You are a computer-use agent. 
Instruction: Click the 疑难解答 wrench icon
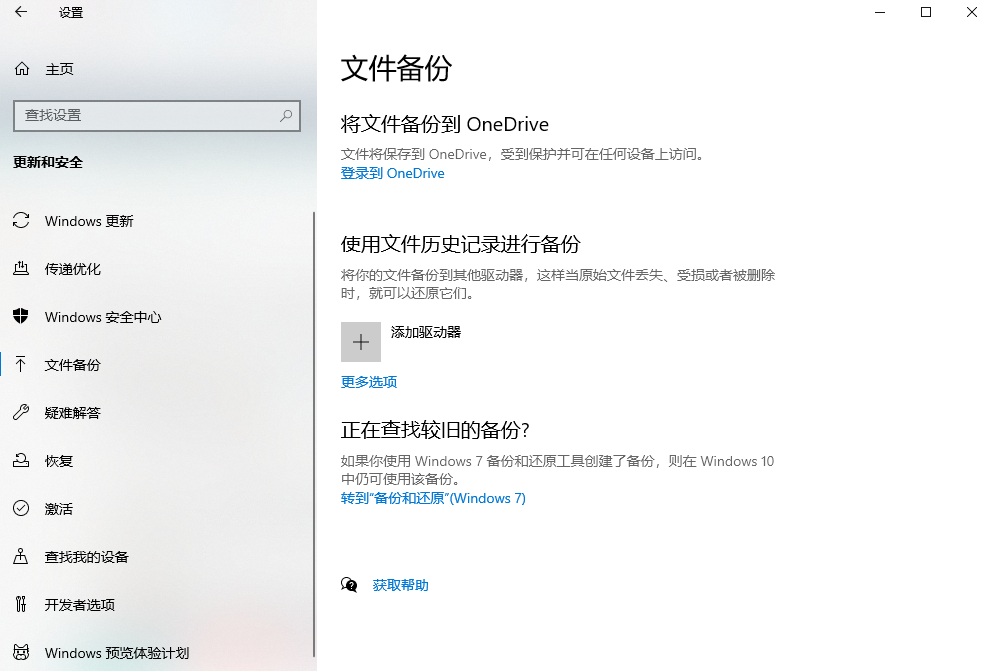click(21, 413)
